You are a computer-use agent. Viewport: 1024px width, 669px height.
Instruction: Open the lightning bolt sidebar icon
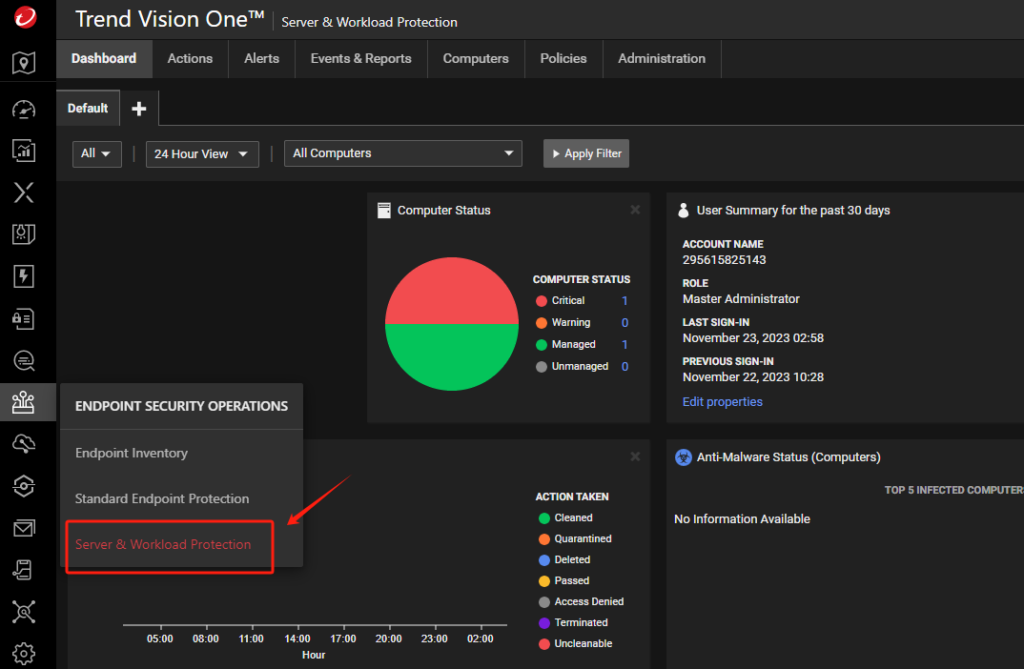[24, 276]
